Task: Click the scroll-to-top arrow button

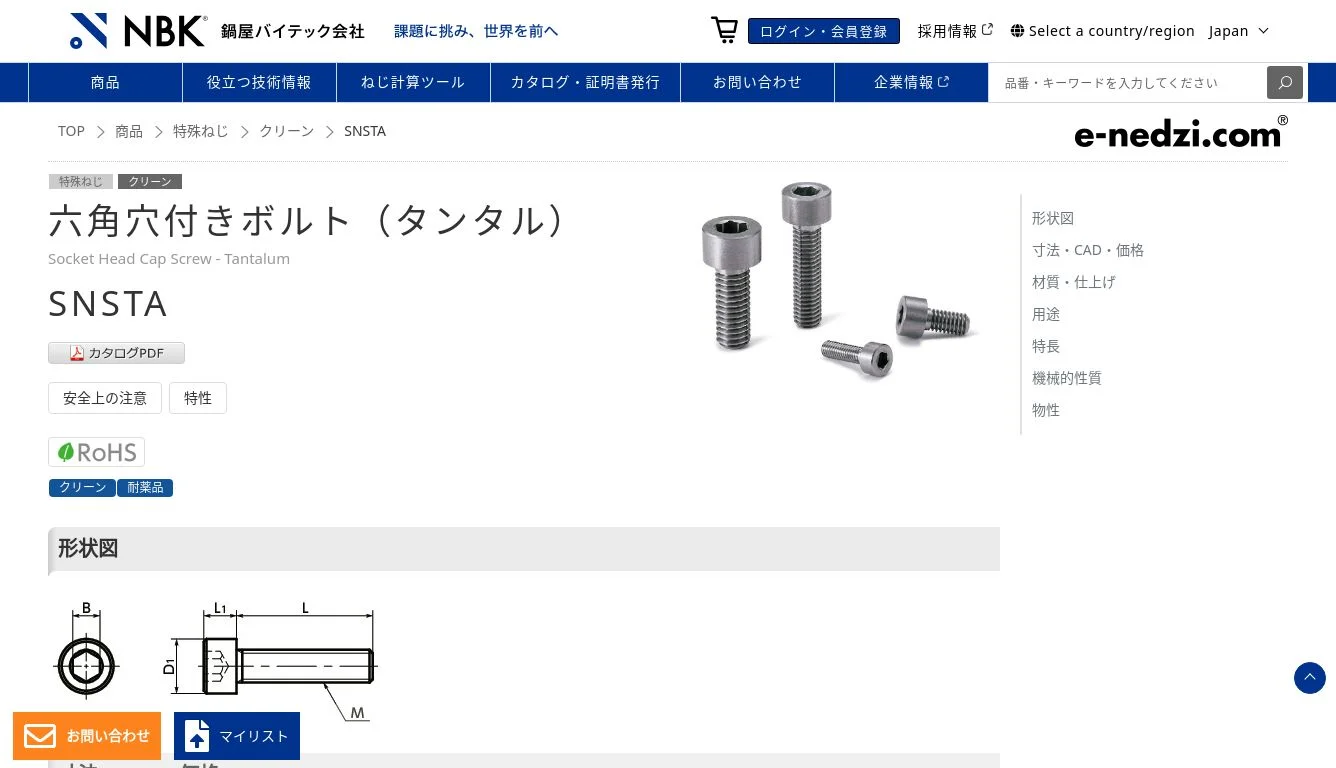Action: point(1310,678)
